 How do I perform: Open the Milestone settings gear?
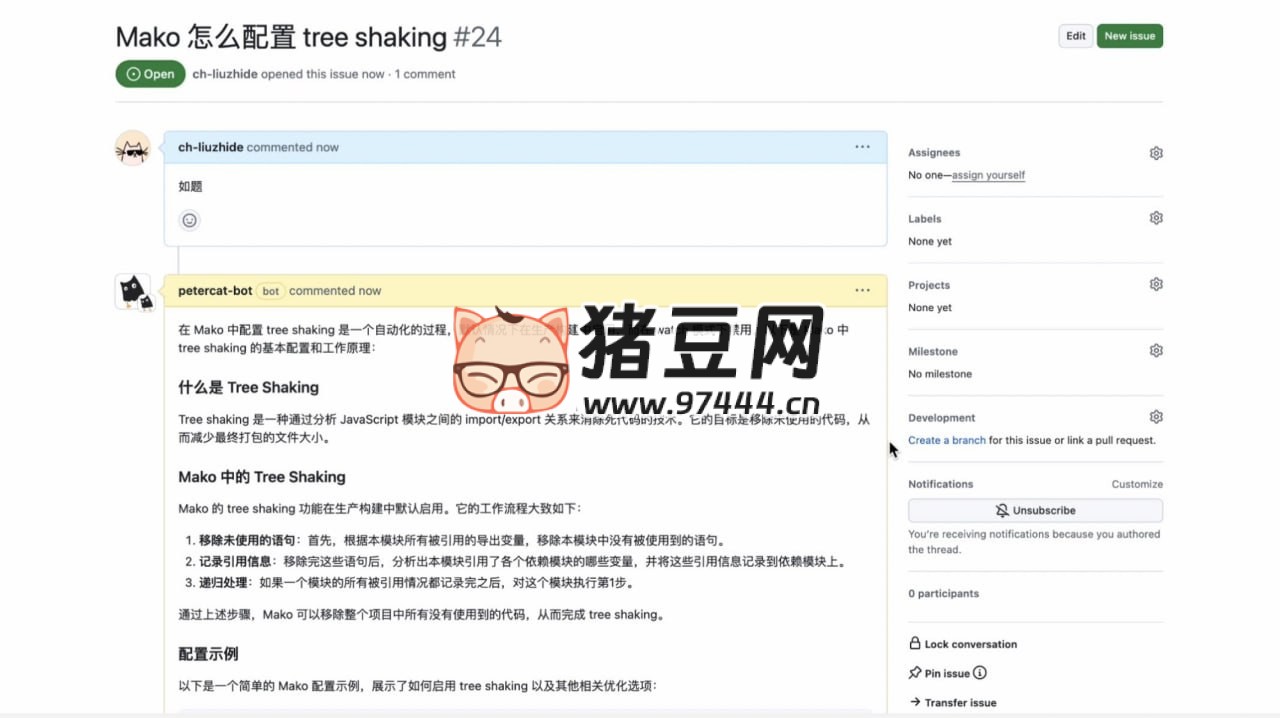coord(1155,350)
